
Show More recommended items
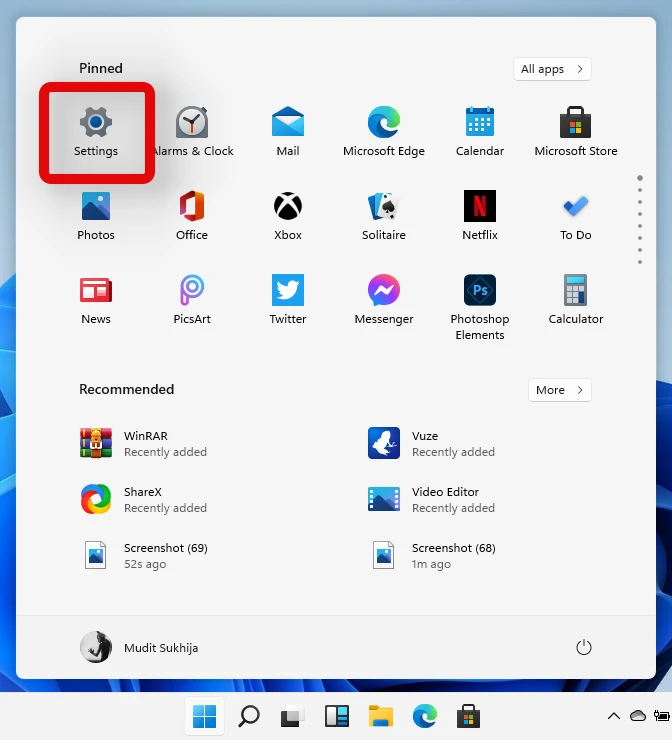pyautogui.click(x=560, y=390)
